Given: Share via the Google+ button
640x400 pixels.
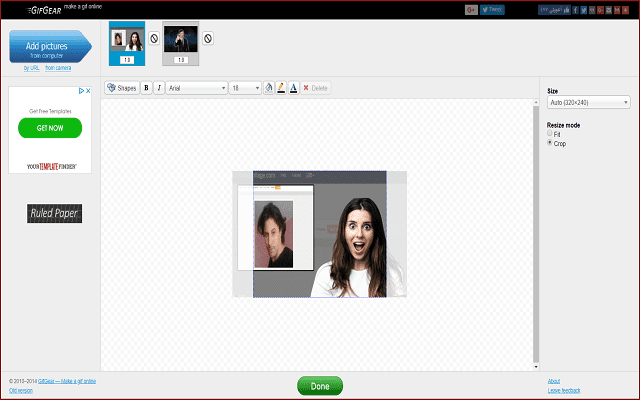Looking at the screenshot, I should coord(471,10).
